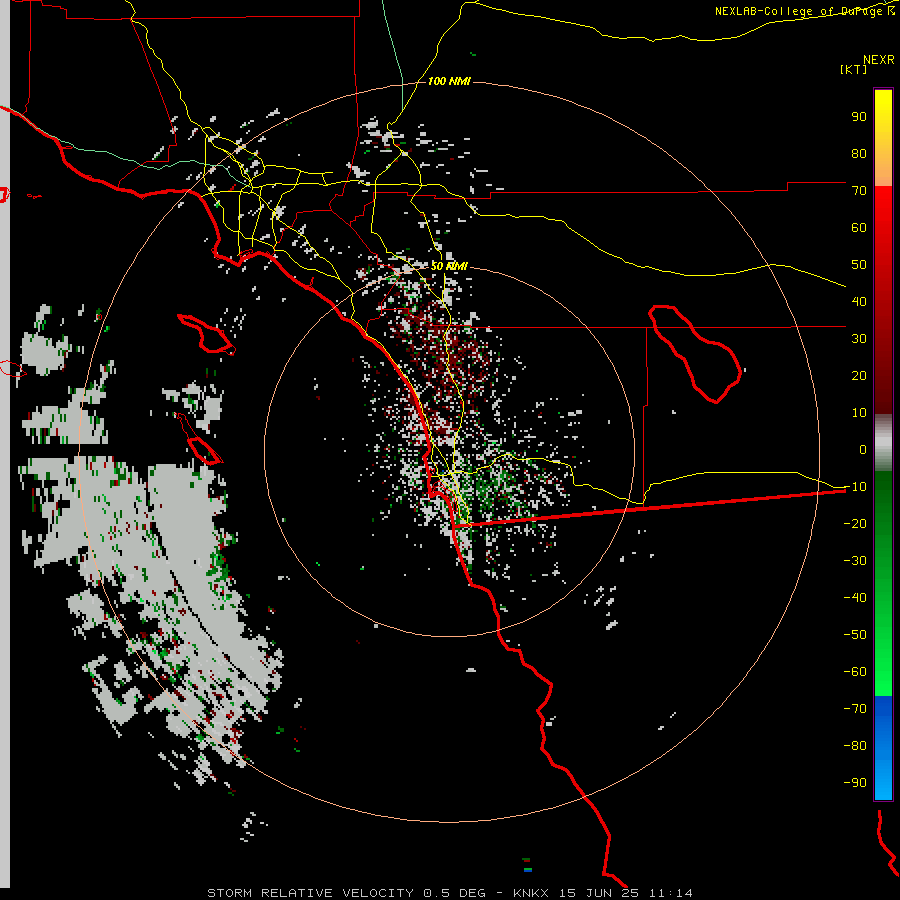
Task: Pick the bright green segment of the color bar
Action: 883,660
